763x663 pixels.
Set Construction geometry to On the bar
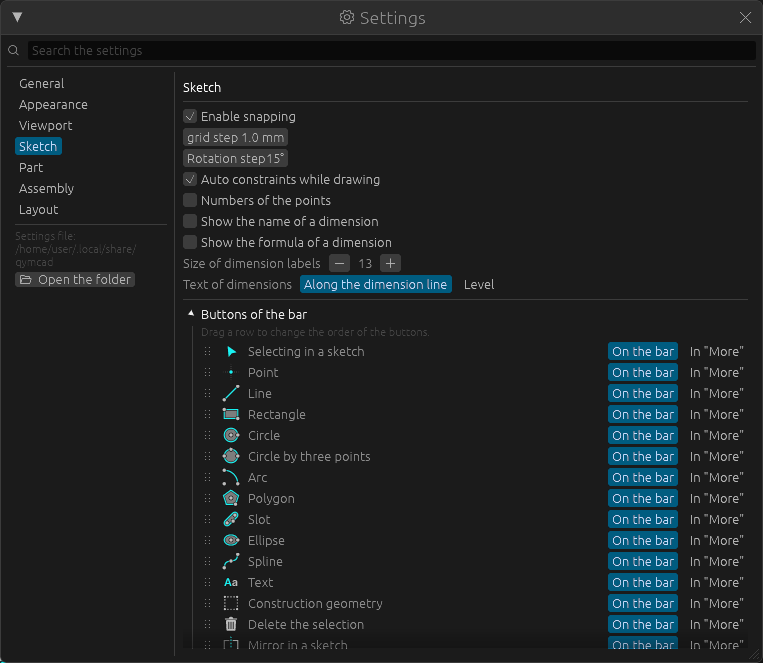643,603
